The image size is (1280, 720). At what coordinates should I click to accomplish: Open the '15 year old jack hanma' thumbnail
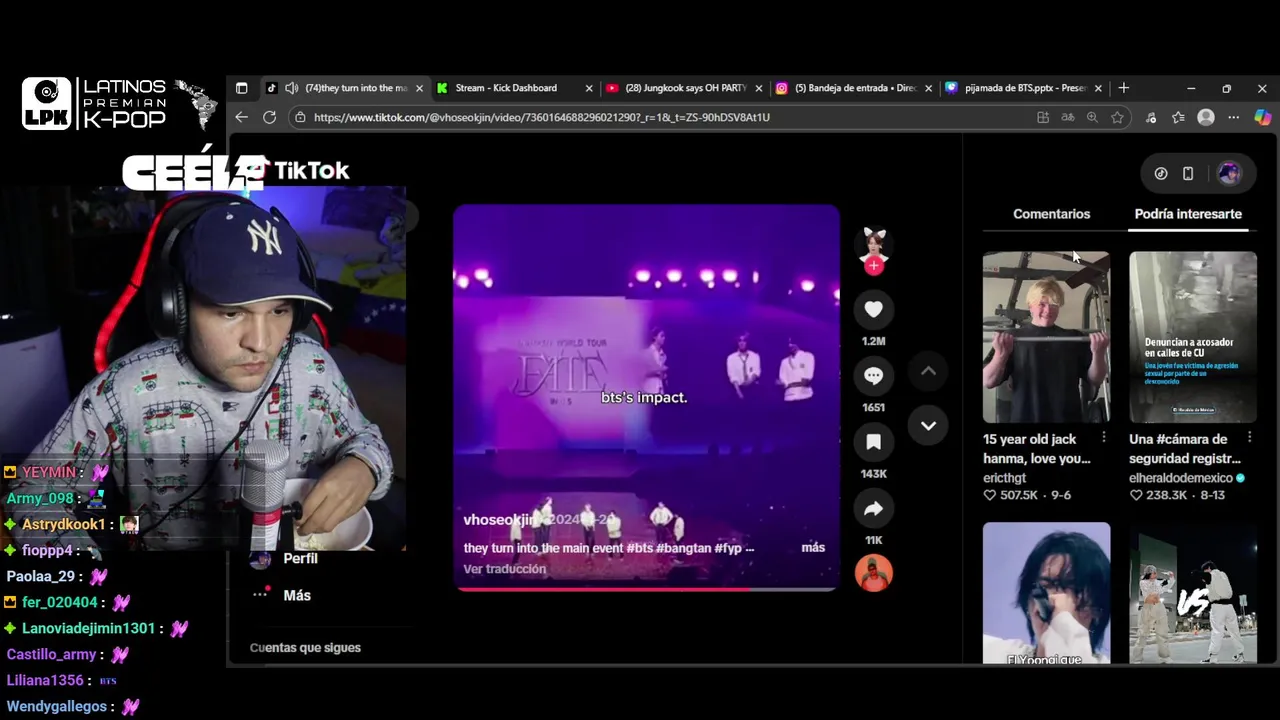click(x=1046, y=337)
